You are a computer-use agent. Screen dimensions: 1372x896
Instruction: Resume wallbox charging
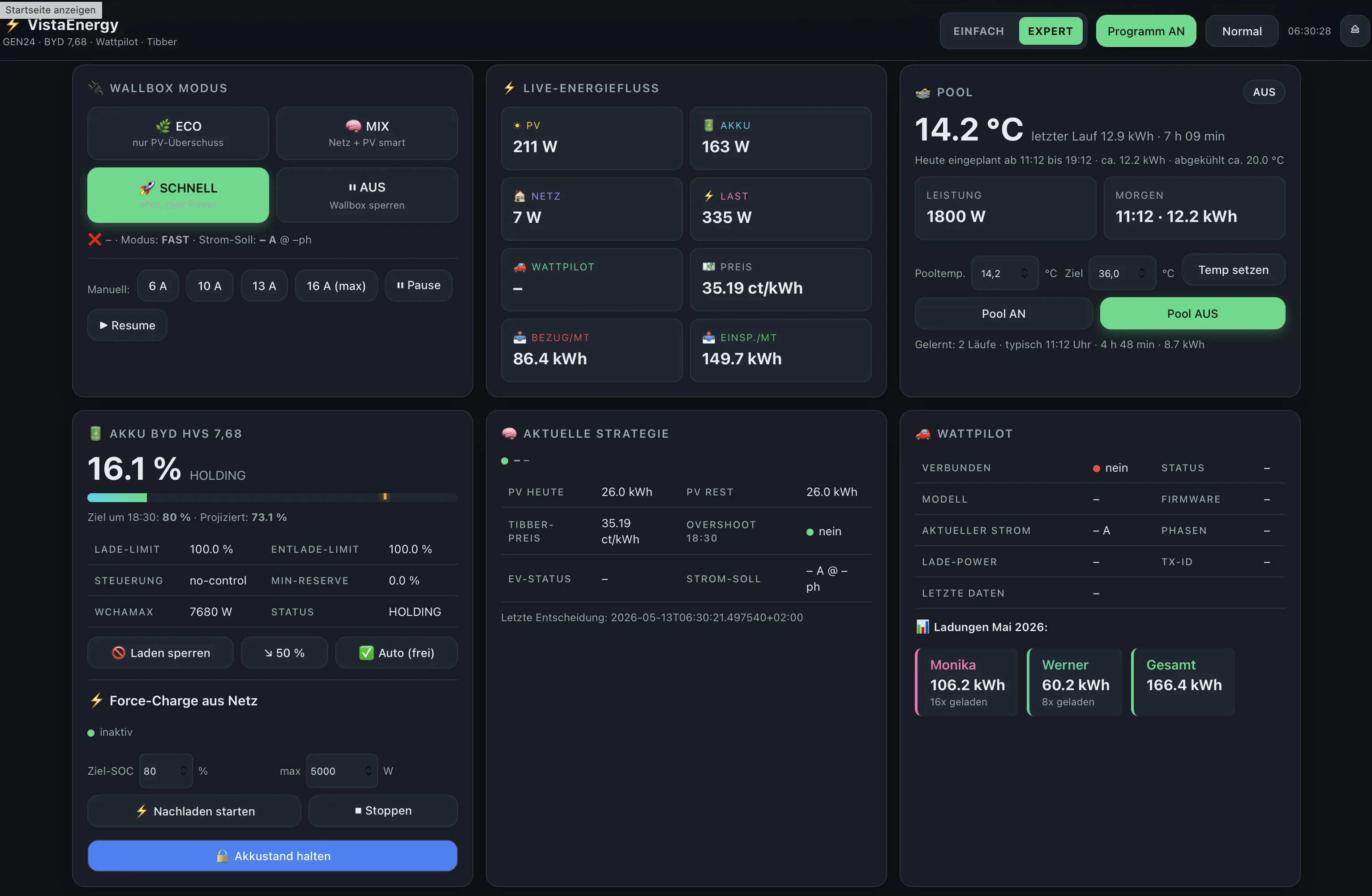pos(128,325)
